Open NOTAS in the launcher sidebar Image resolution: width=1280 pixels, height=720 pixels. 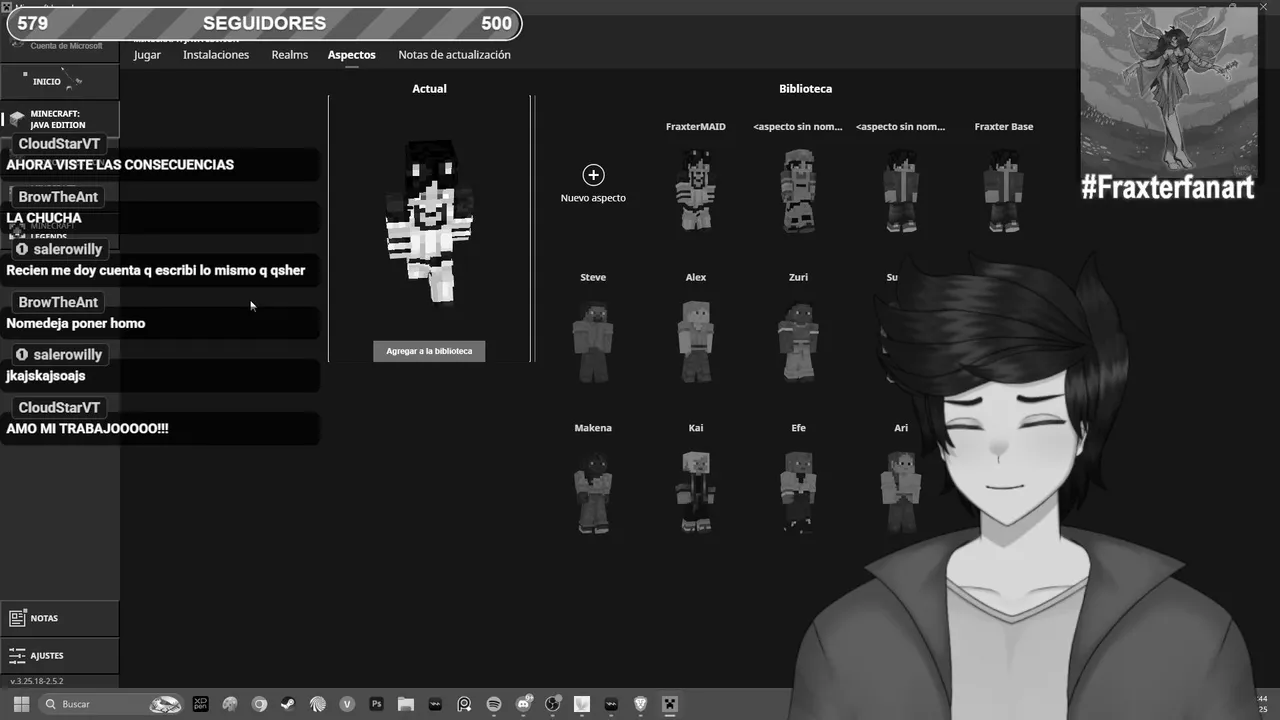59,618
